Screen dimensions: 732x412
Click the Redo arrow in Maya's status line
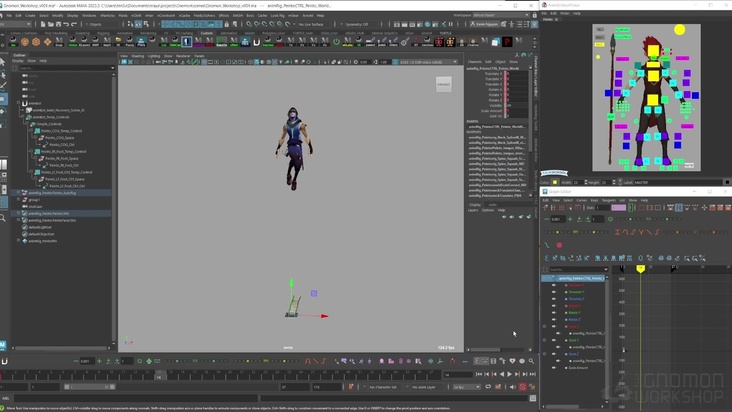[74, 24]
